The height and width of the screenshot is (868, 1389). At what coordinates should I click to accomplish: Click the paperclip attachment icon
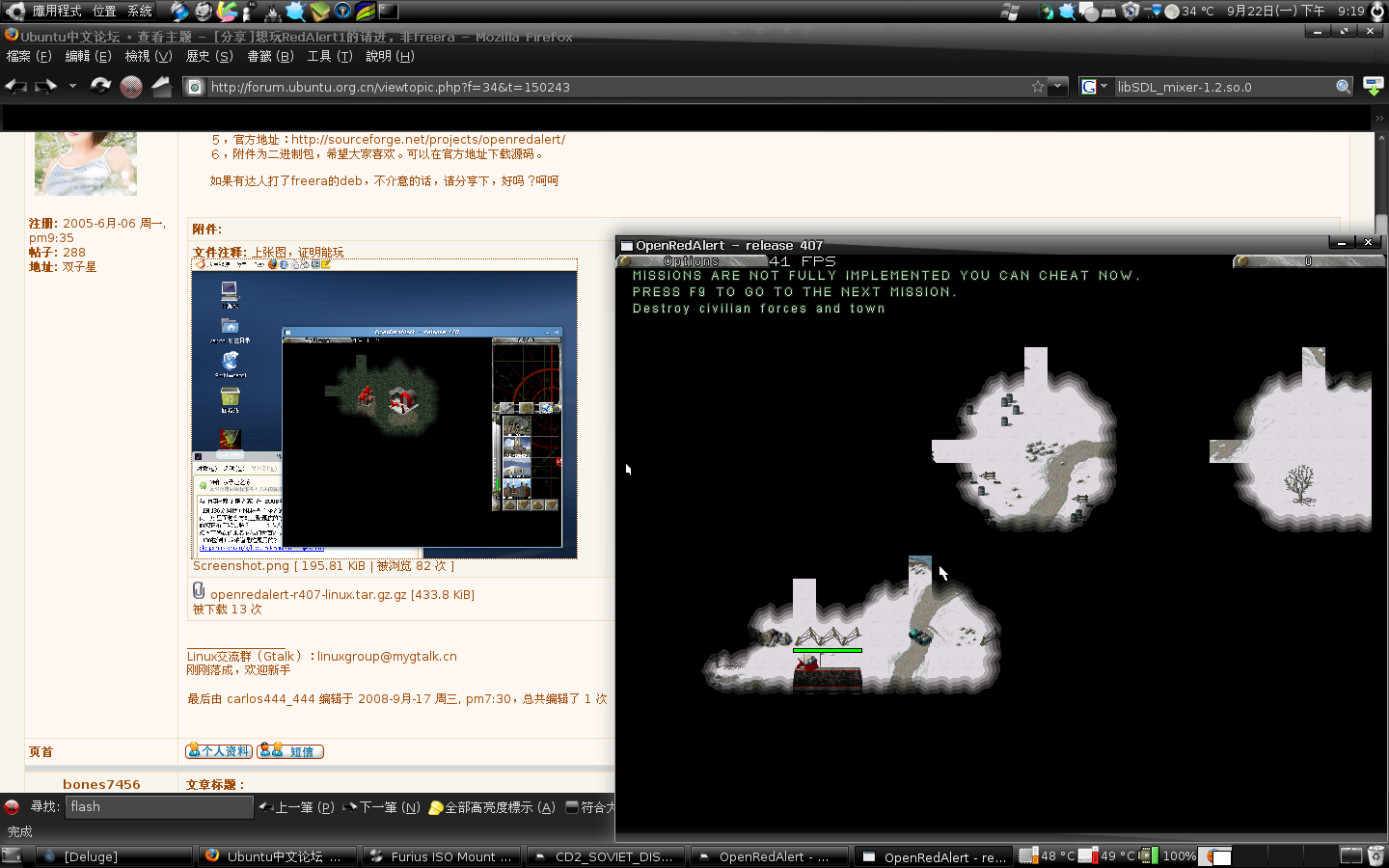coord(199,590)
